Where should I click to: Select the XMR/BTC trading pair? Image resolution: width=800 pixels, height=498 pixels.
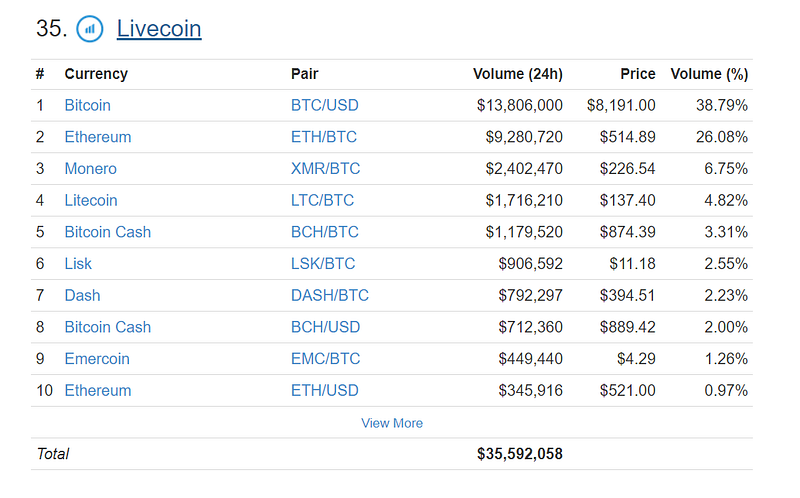point(324,169)
